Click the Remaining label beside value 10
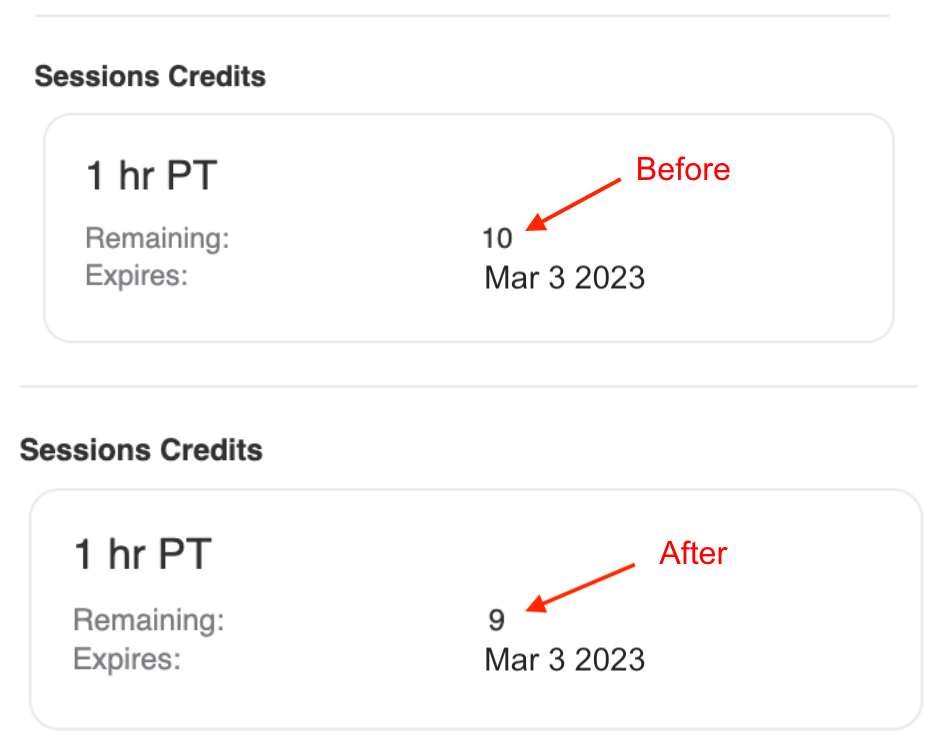 pos(157,239)
